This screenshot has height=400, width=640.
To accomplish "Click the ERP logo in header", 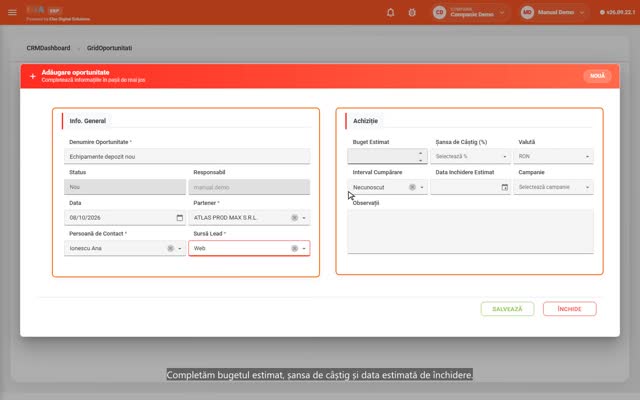I will tap(44, 10).
